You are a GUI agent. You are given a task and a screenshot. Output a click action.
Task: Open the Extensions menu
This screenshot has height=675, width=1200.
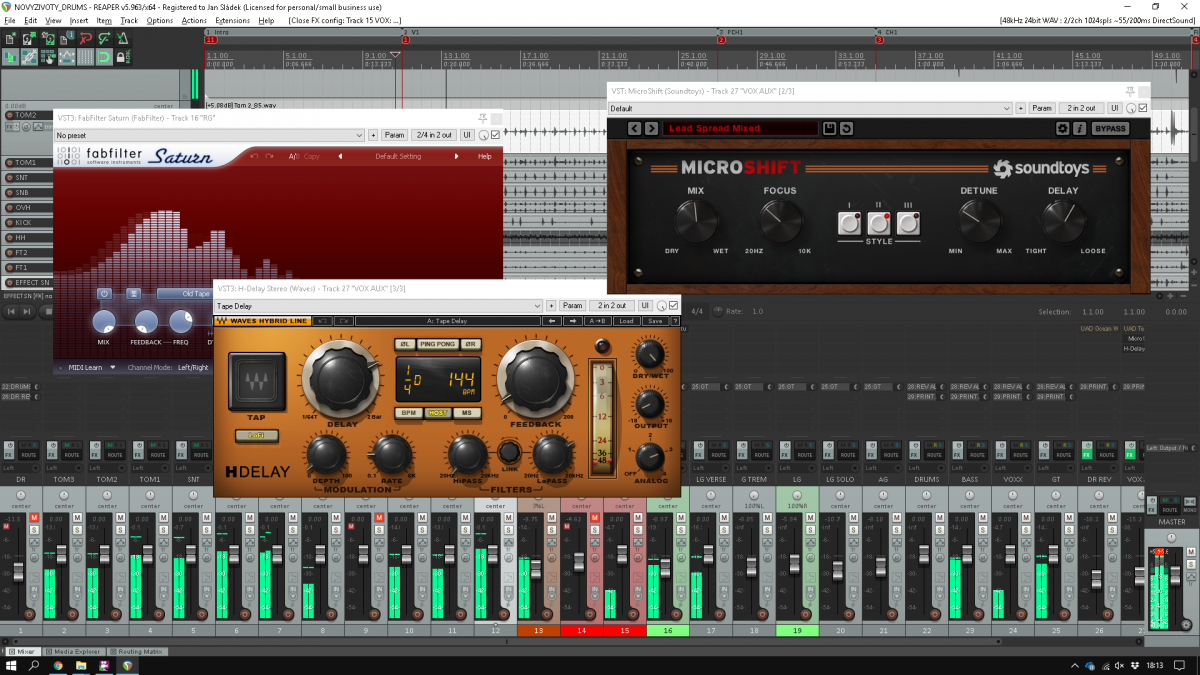(x=233, y=20)
